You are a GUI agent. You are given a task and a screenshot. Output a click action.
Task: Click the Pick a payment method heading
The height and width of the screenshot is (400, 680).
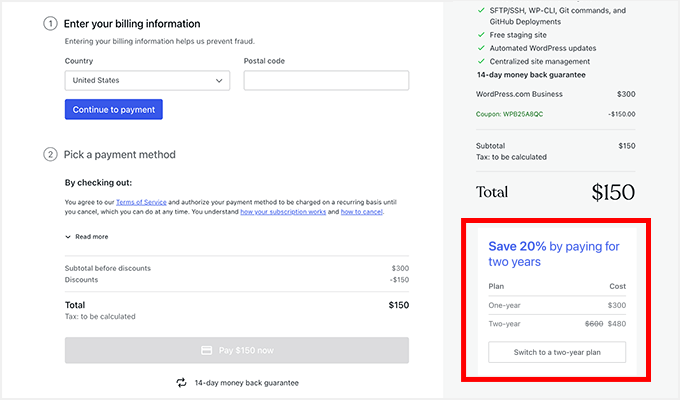(119, 155)
